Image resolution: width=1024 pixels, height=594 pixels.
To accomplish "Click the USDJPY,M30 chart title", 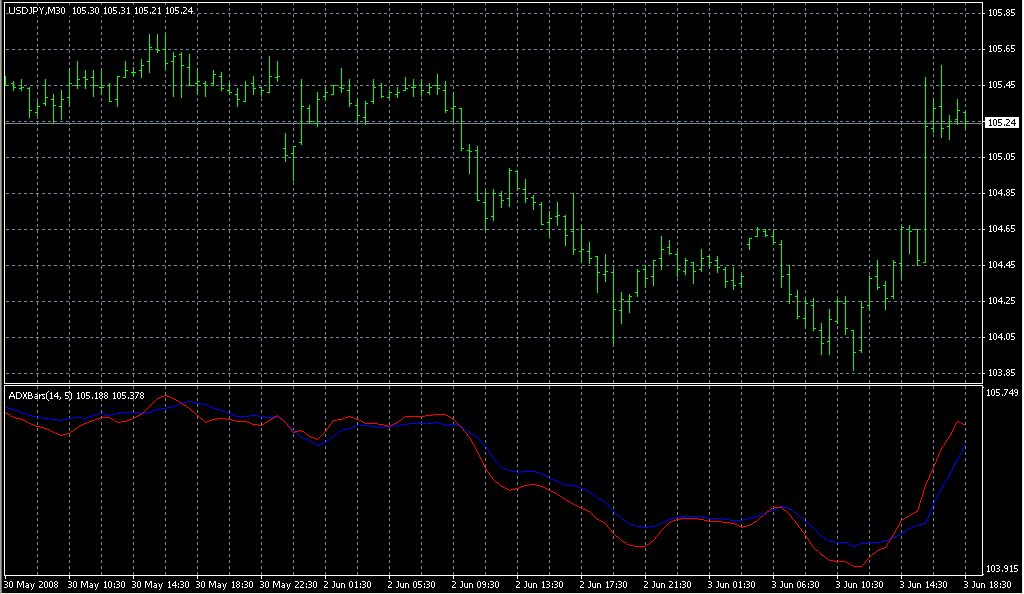I will tap(37, 10).
